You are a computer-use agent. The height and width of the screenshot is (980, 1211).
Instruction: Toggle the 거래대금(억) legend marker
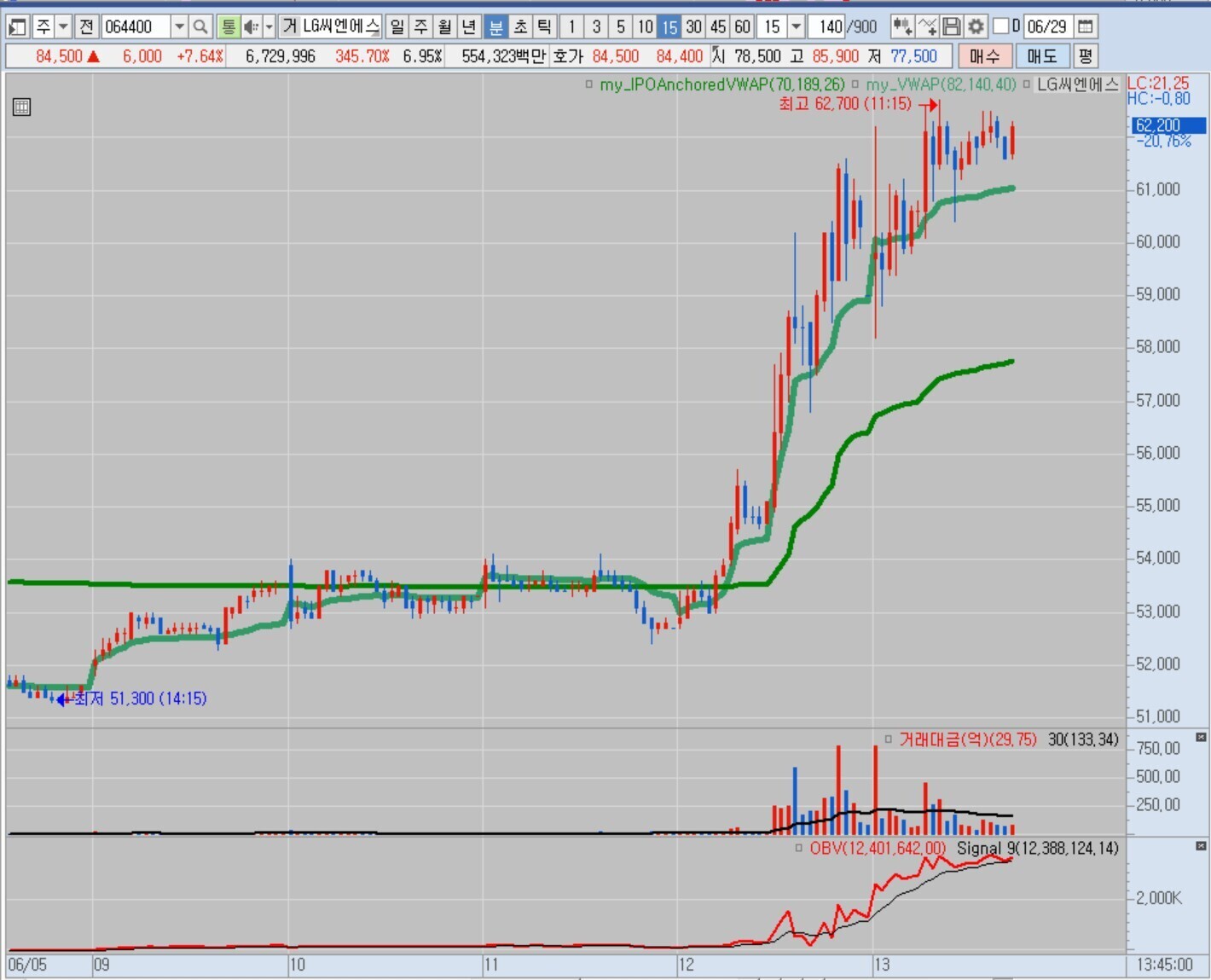889,739
